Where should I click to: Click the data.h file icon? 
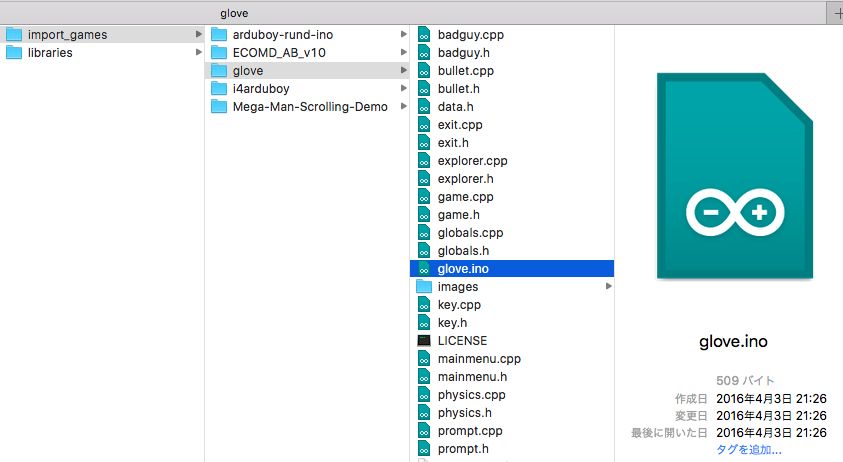pos(424,107)
